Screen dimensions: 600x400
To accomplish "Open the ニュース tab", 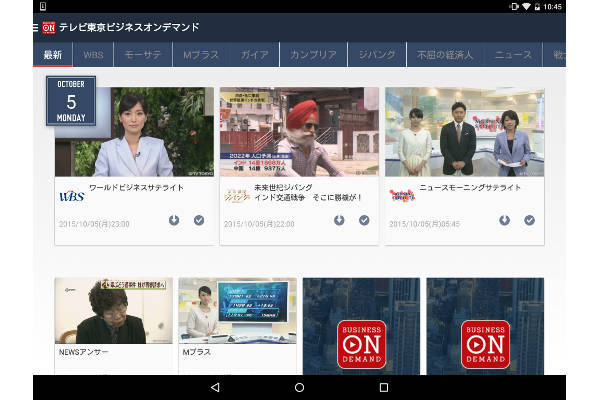I will tap(513, 55).
